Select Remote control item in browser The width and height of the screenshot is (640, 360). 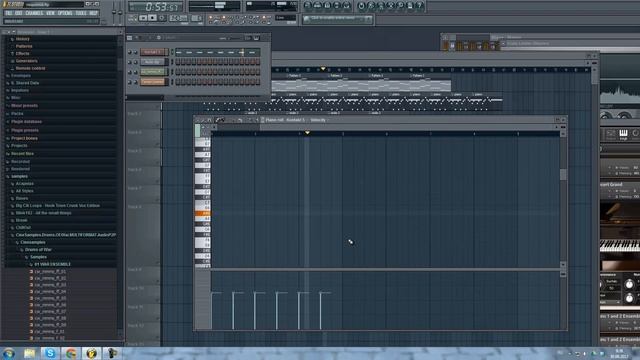(30, 68)
